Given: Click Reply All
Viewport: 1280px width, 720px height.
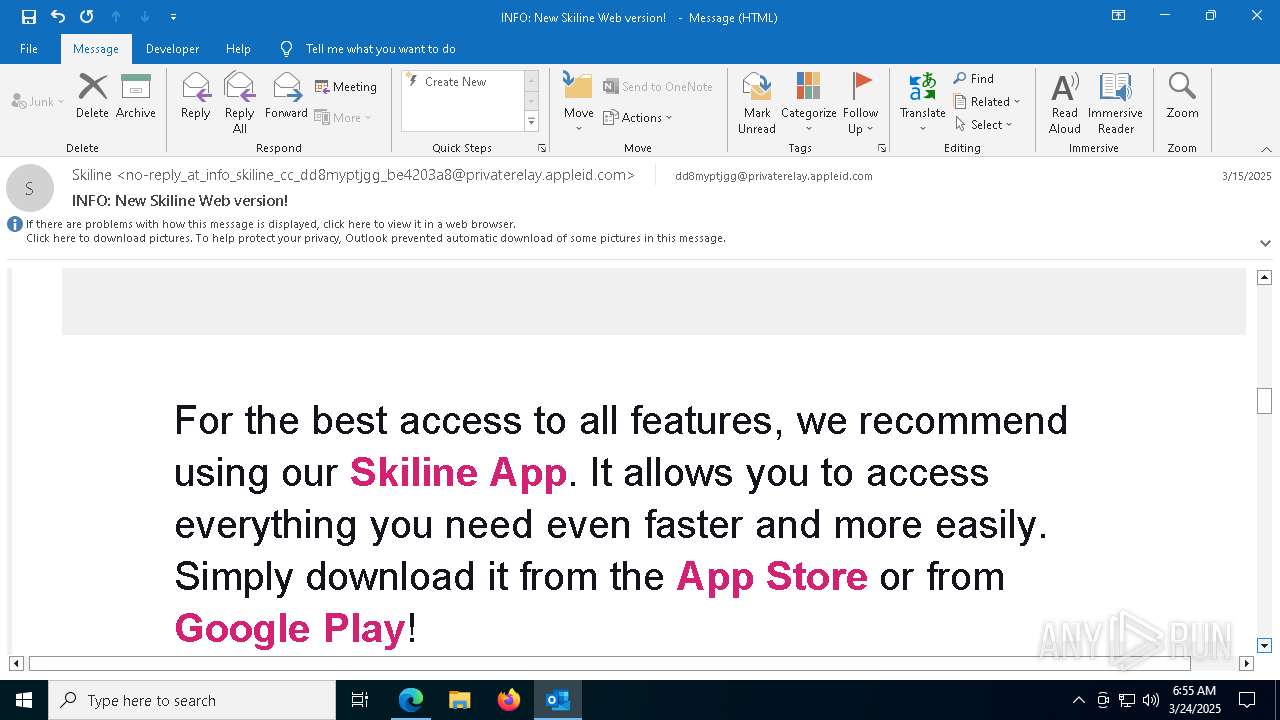Looking at the screenshot, I should click(240, 103).
